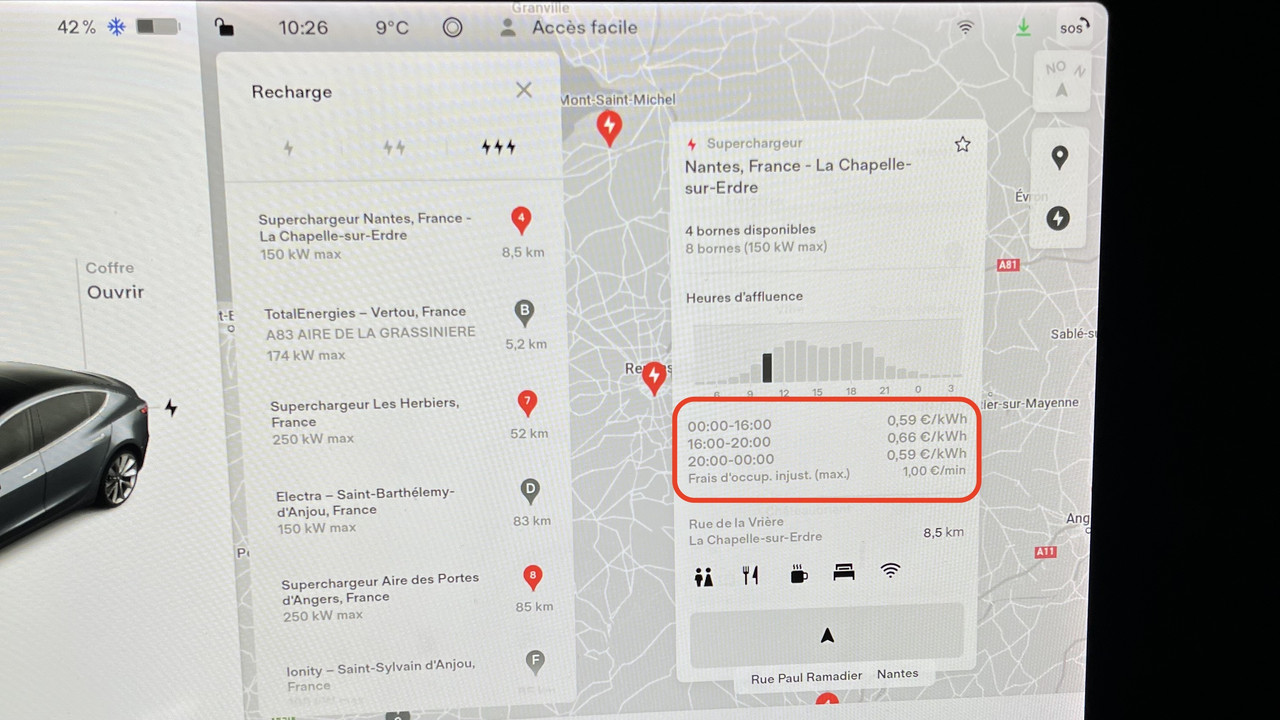
Task: Favorite the Nantes Supercharger with the star
Action: tap(962, 144)
